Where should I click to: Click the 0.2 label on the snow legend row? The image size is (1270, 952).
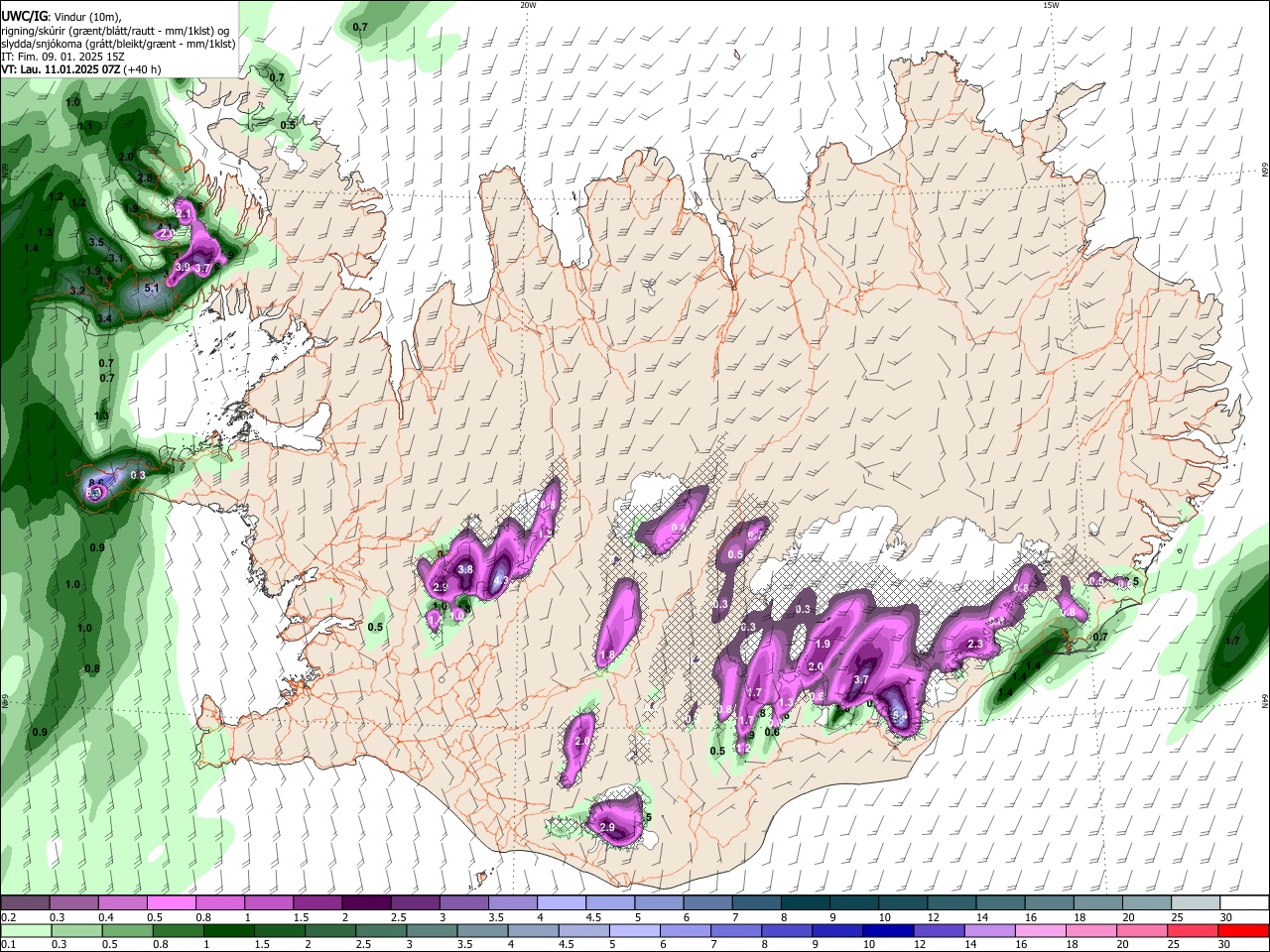click(7, 917)
